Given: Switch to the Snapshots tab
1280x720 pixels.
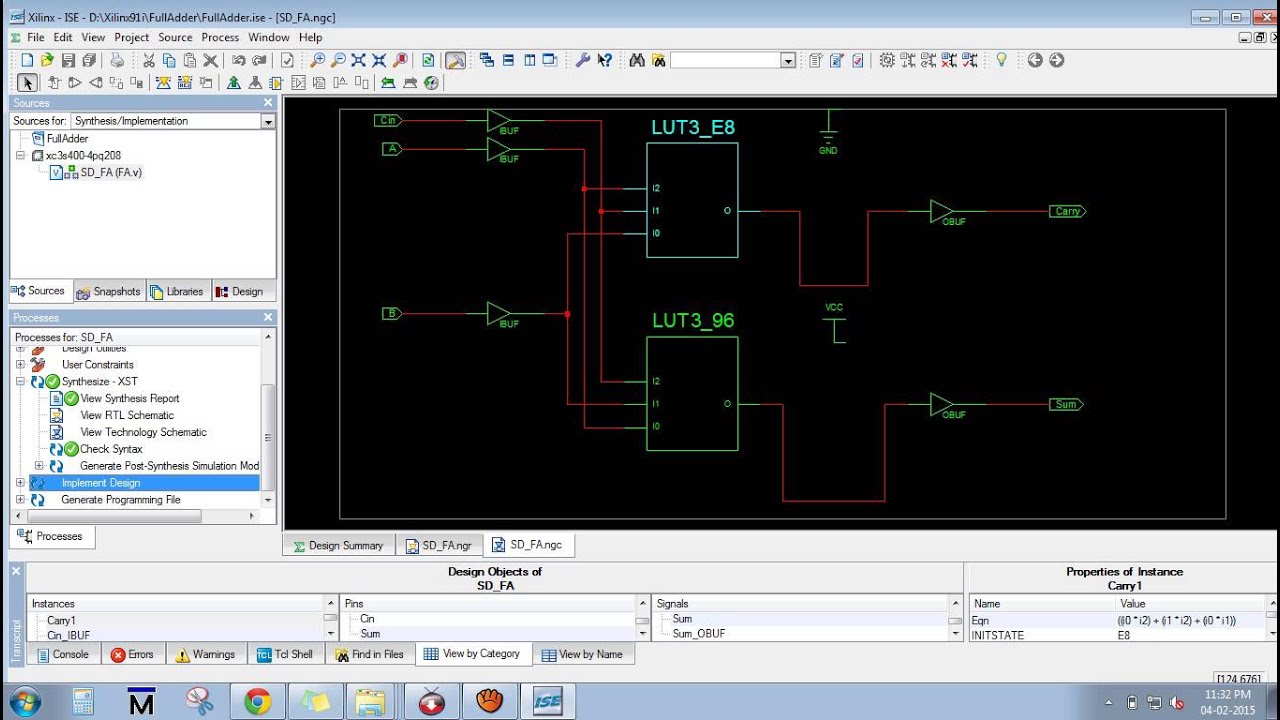Looking at the screenshot, I should tap(109, 291).
